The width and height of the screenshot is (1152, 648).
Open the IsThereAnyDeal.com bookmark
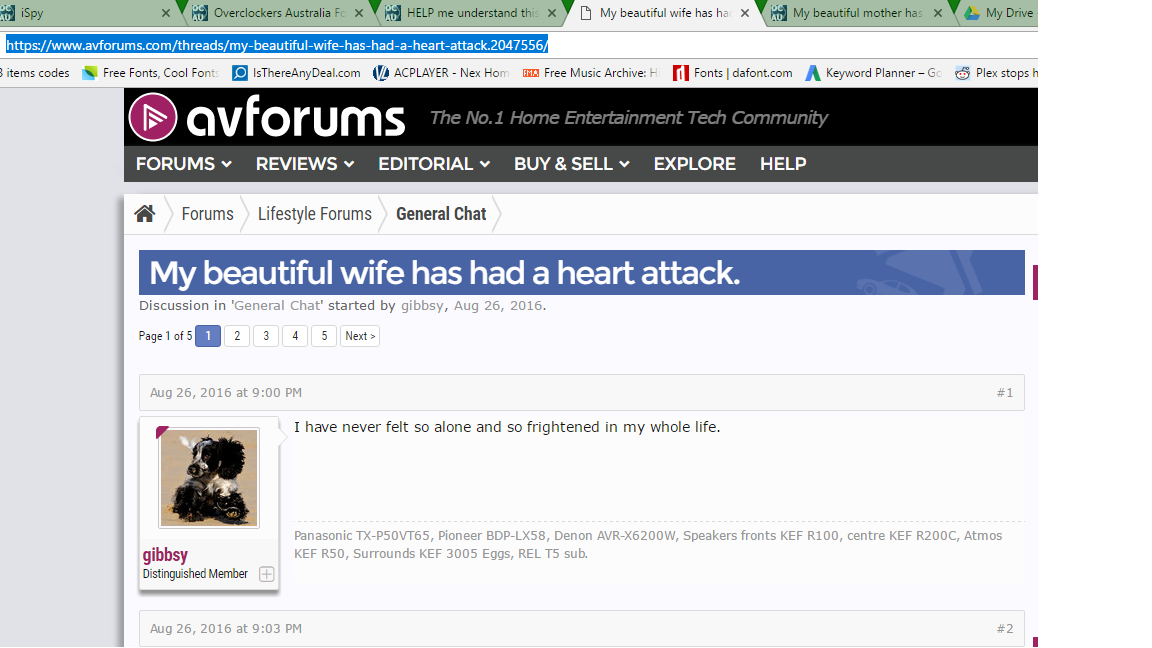click(296, 73)
